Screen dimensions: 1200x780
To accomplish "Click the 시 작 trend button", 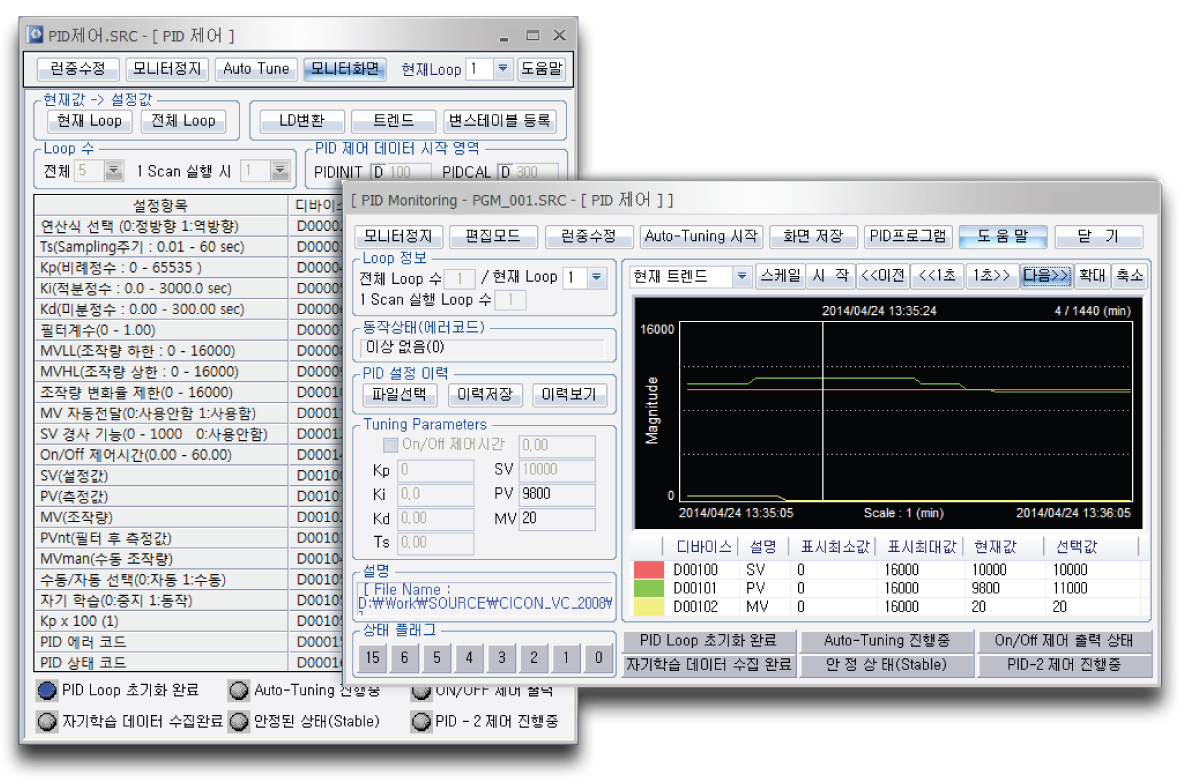I will tap(830, 276).
